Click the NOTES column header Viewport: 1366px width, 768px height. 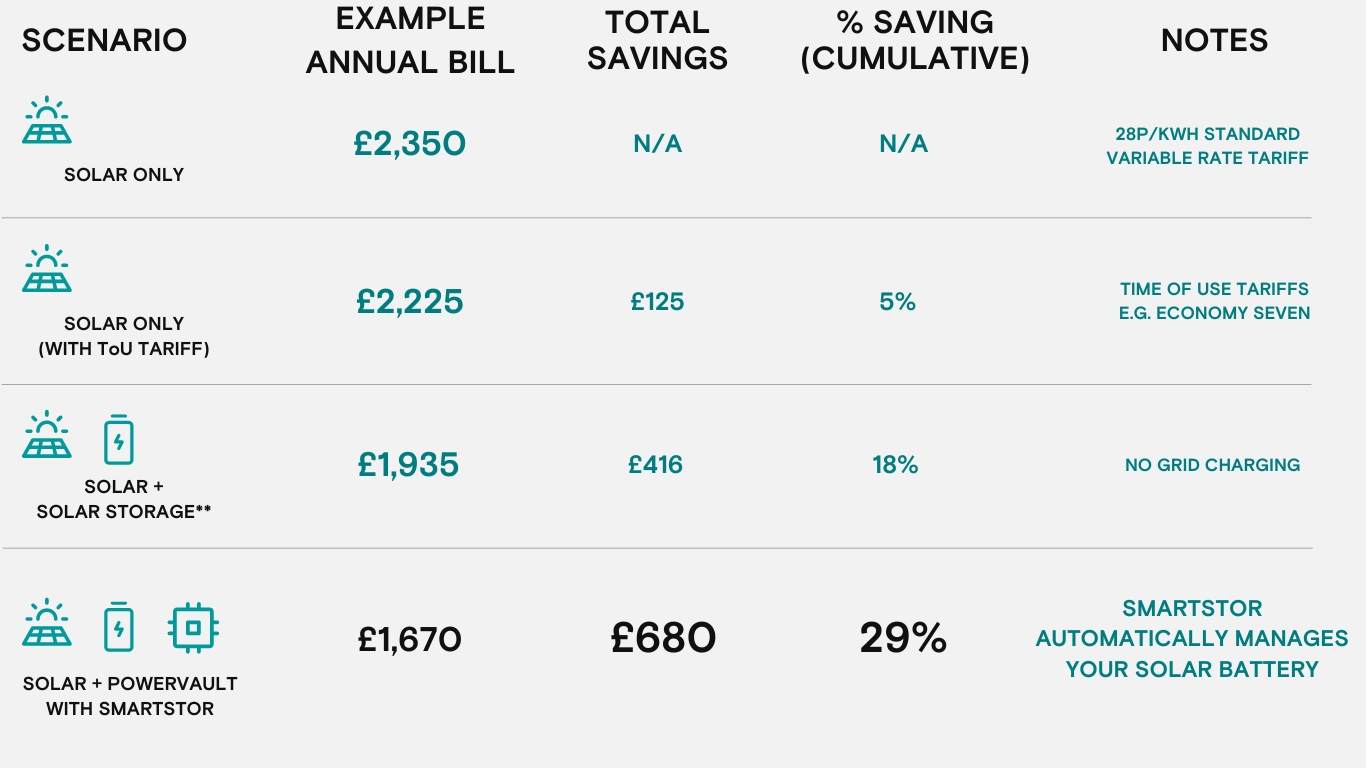tap(1214, 40)
